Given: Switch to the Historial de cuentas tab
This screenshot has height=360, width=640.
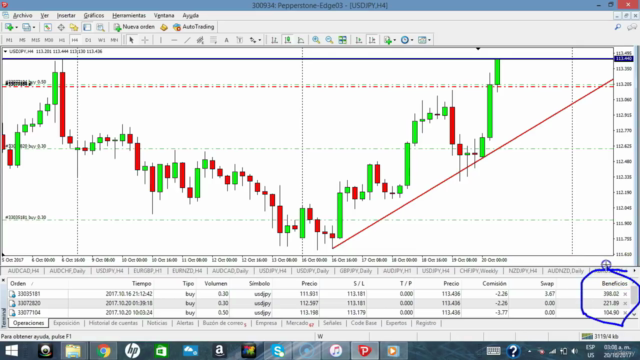Looking at the screenshot, I should click(113, 323).
